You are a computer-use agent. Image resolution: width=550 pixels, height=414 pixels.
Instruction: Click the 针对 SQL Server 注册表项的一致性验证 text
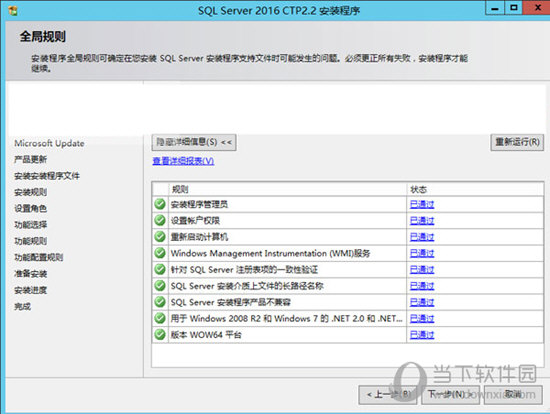tap(244, 269)
